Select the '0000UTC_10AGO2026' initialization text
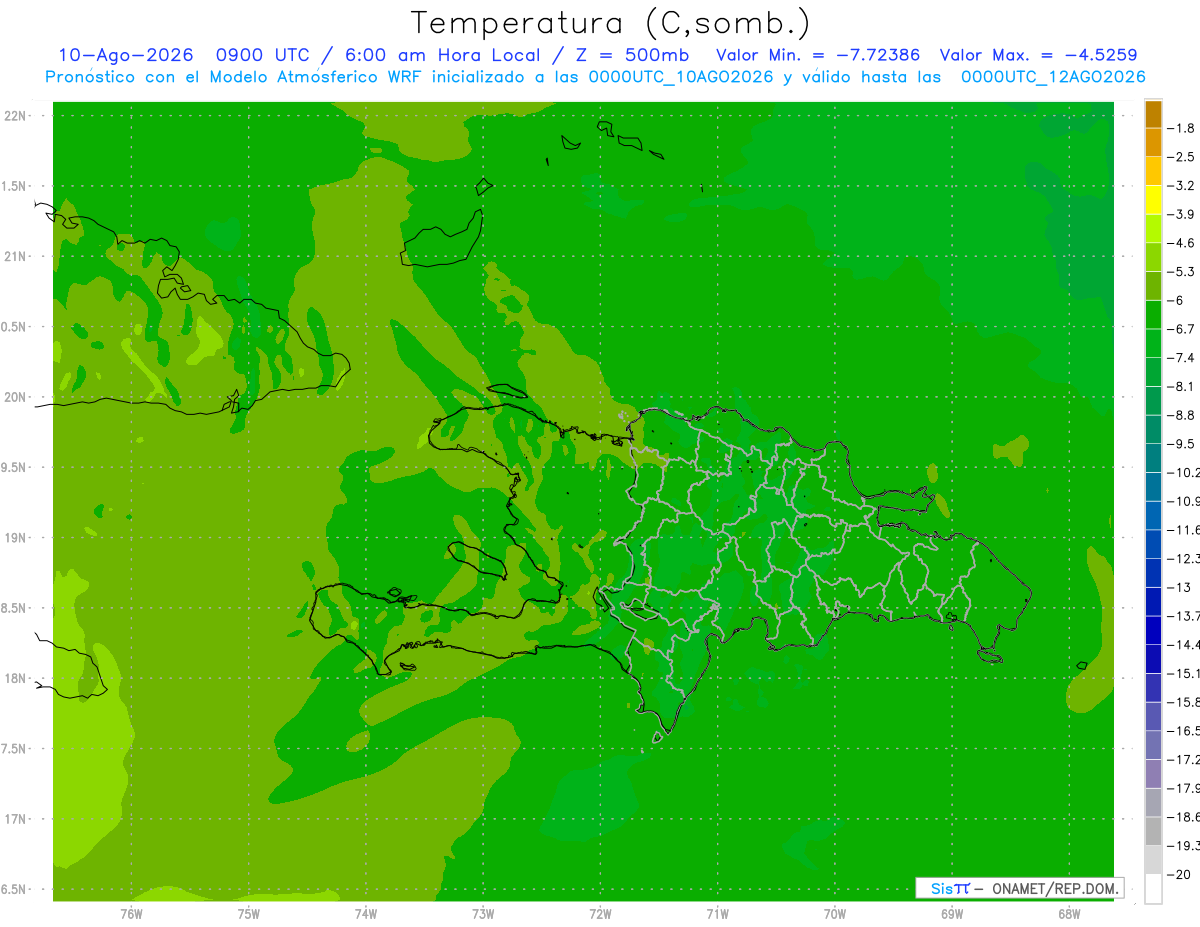This screenshot has width=1200, height=927. click(x=680, y=77)
